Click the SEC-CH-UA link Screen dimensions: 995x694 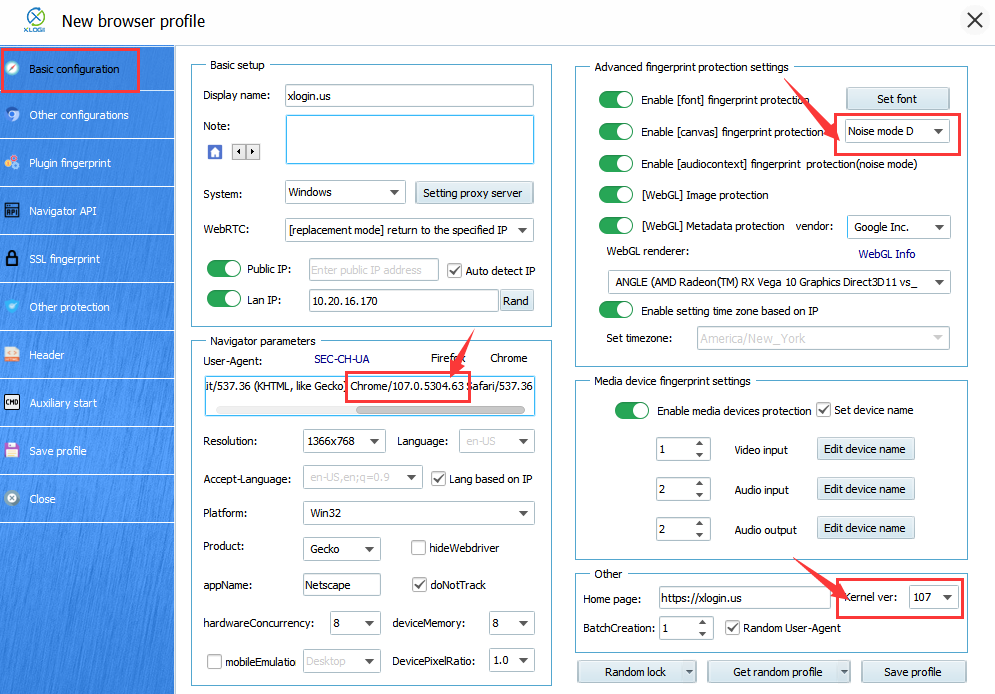click(341, 359)
